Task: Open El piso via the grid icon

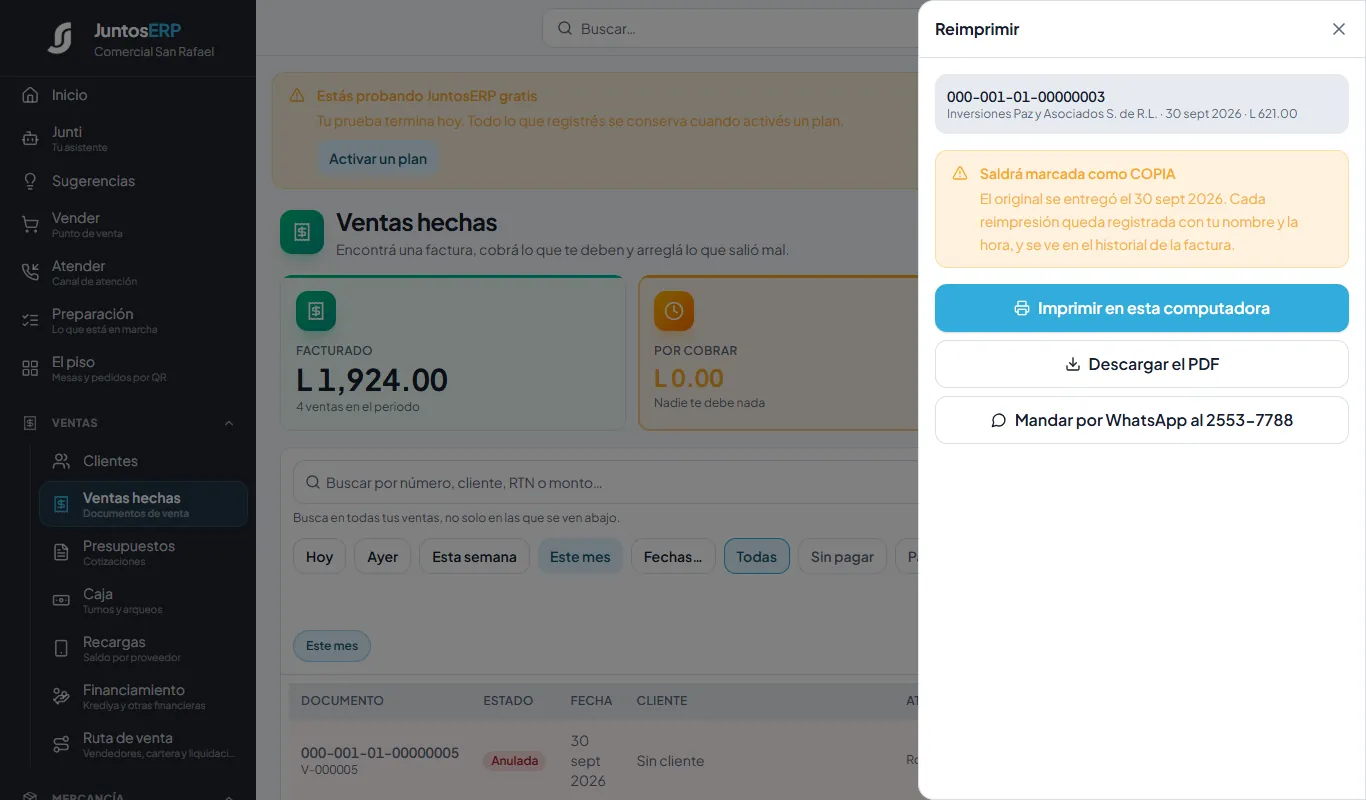Action: point(30,368)
